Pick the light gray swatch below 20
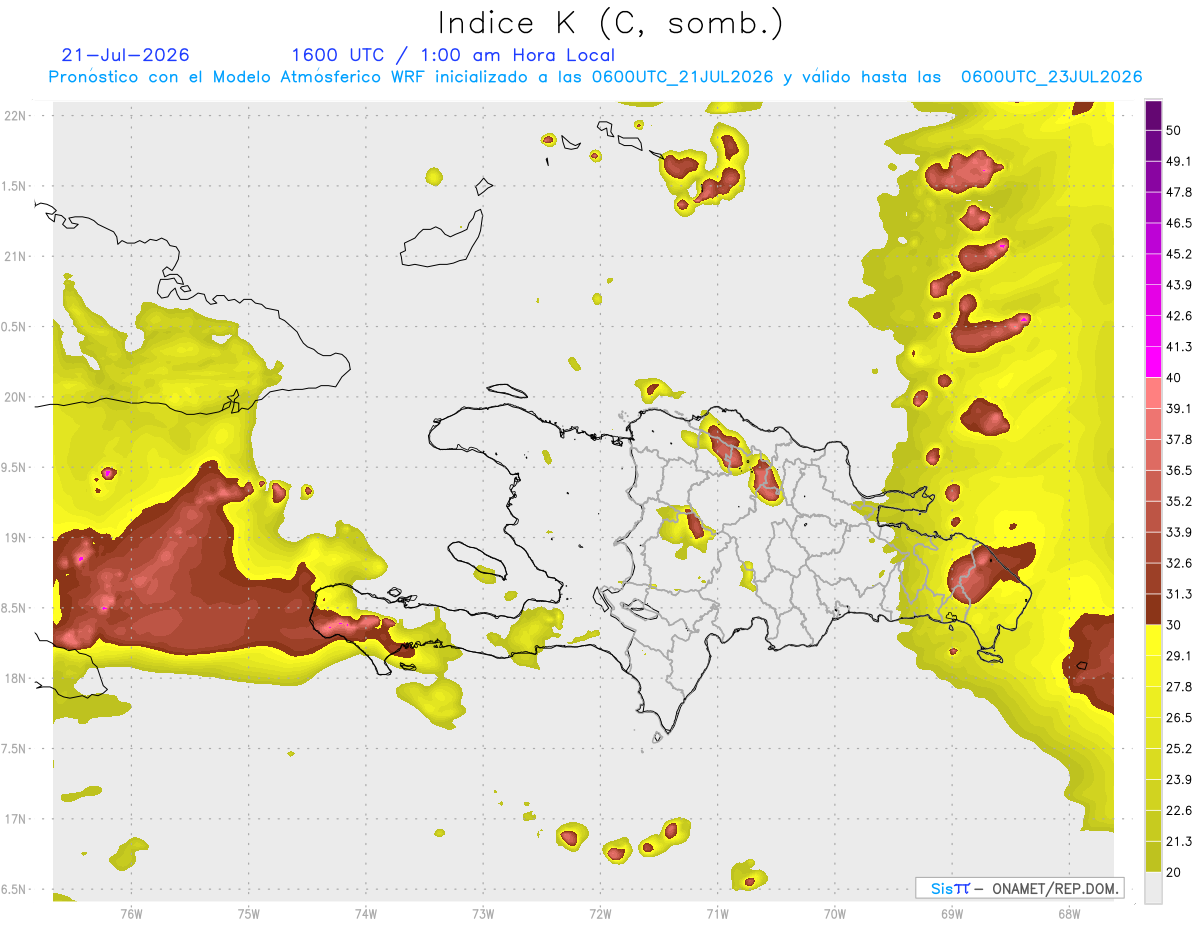The height and width of the screenshot is (927, 1200). [x=1153, y=888]
